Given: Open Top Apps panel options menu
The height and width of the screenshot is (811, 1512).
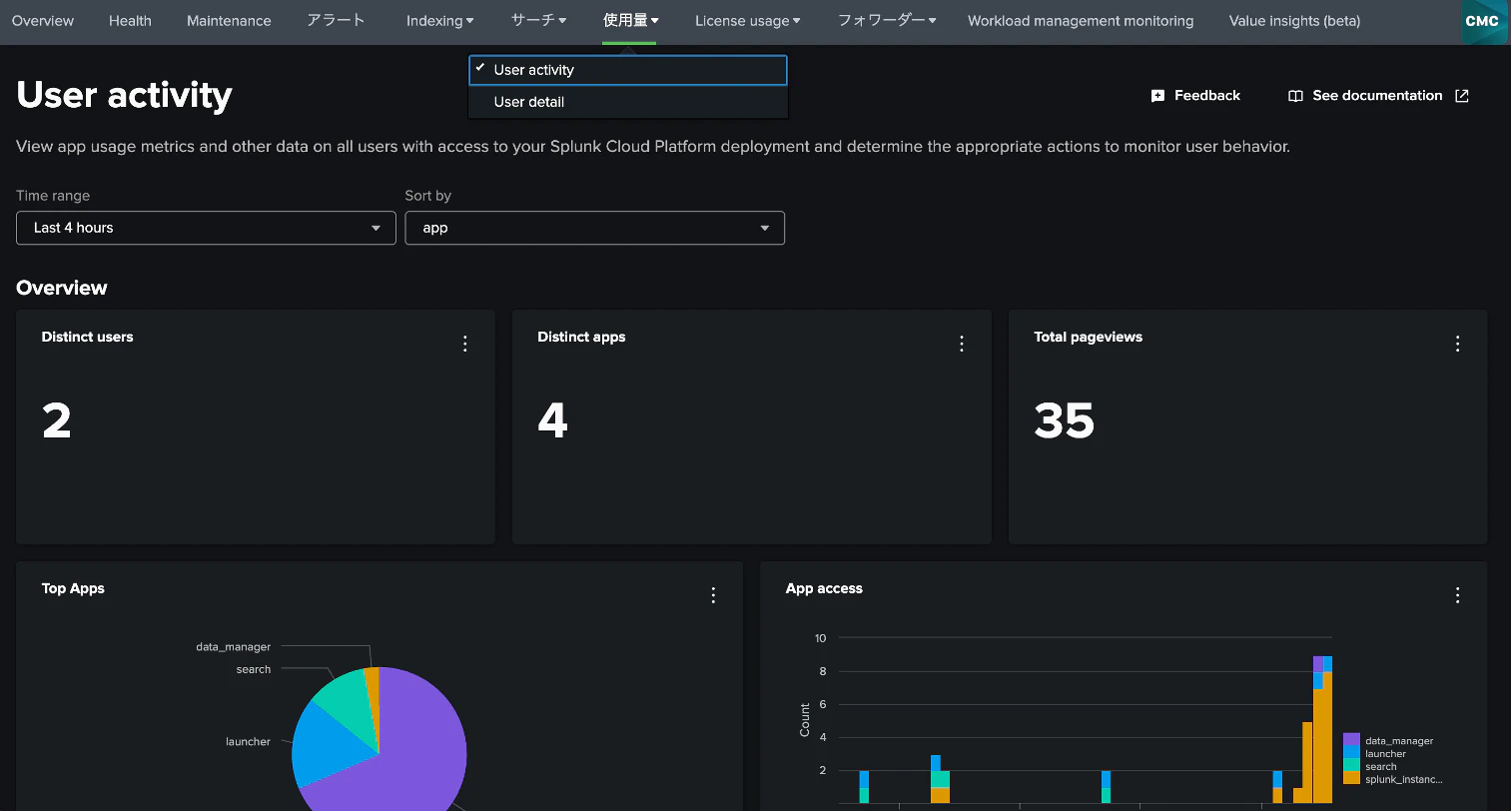Looking at the screenshot, I should 713,595.
